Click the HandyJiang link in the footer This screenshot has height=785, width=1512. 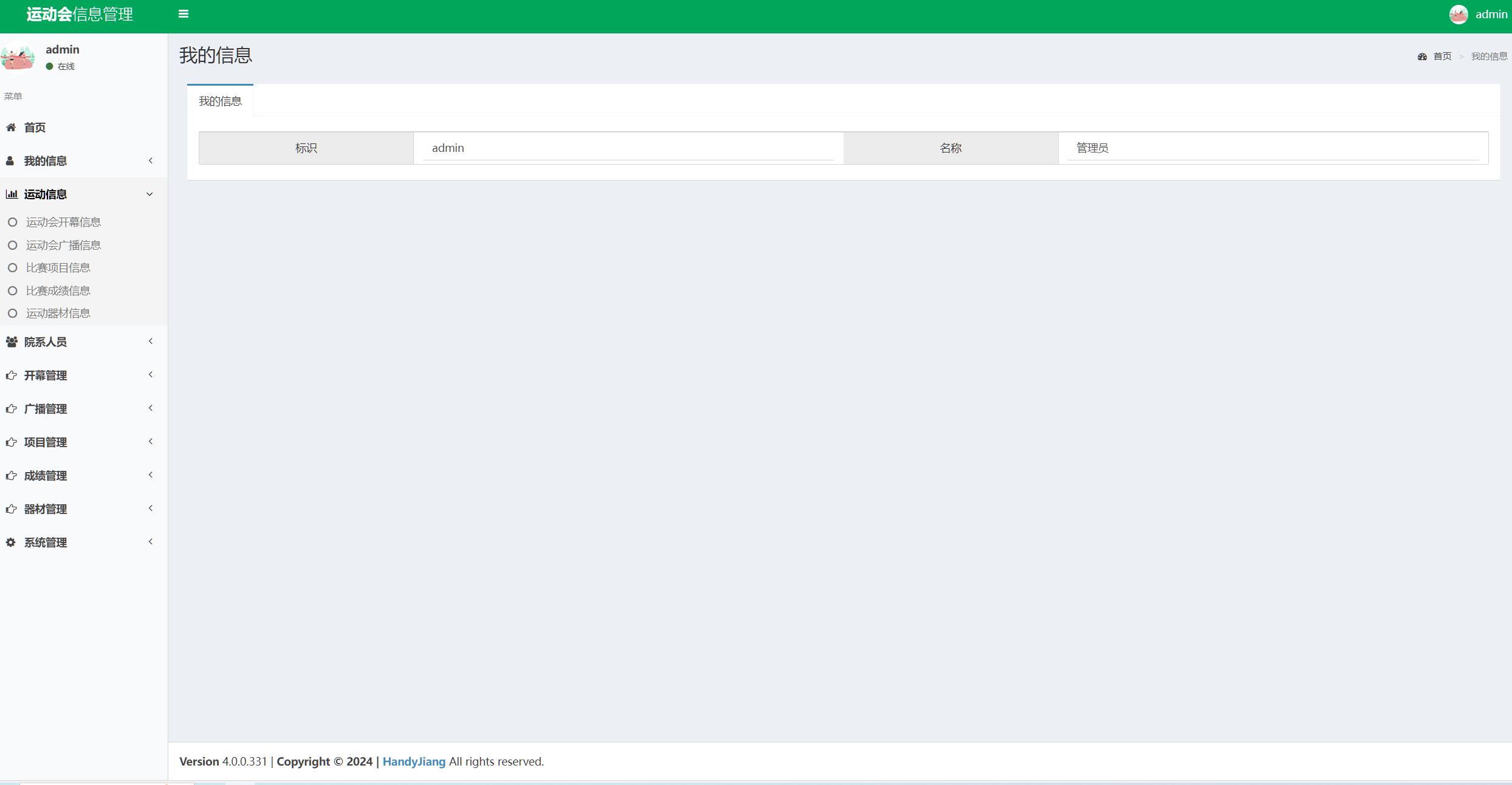pyautogui.click(x=414, y=761)
